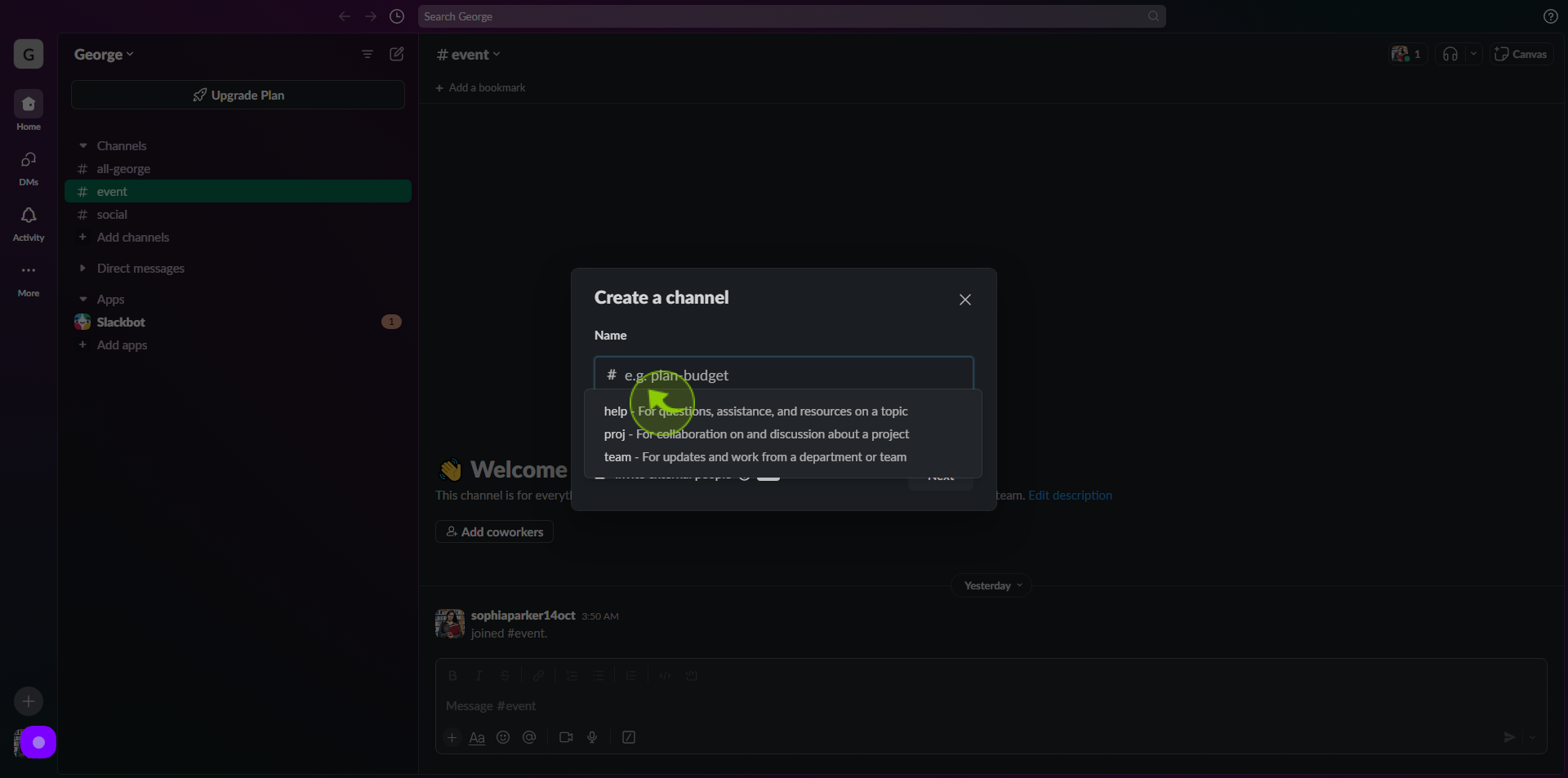Click the filter conversations icon
The image size is (1568, 778).
(367, 54)
